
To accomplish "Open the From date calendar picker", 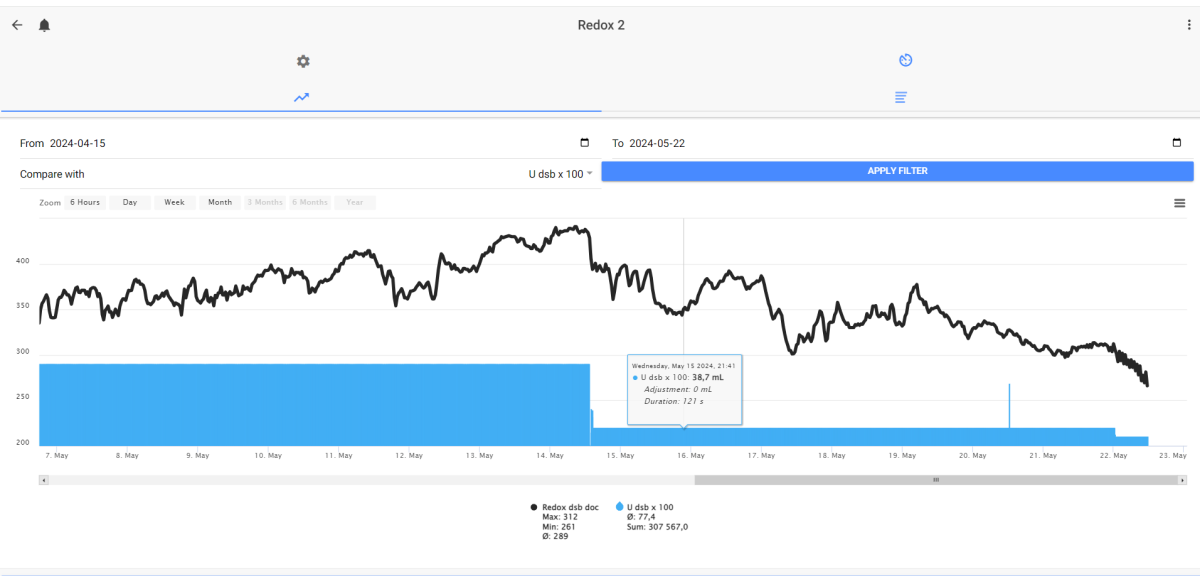I will coord(585,143).
